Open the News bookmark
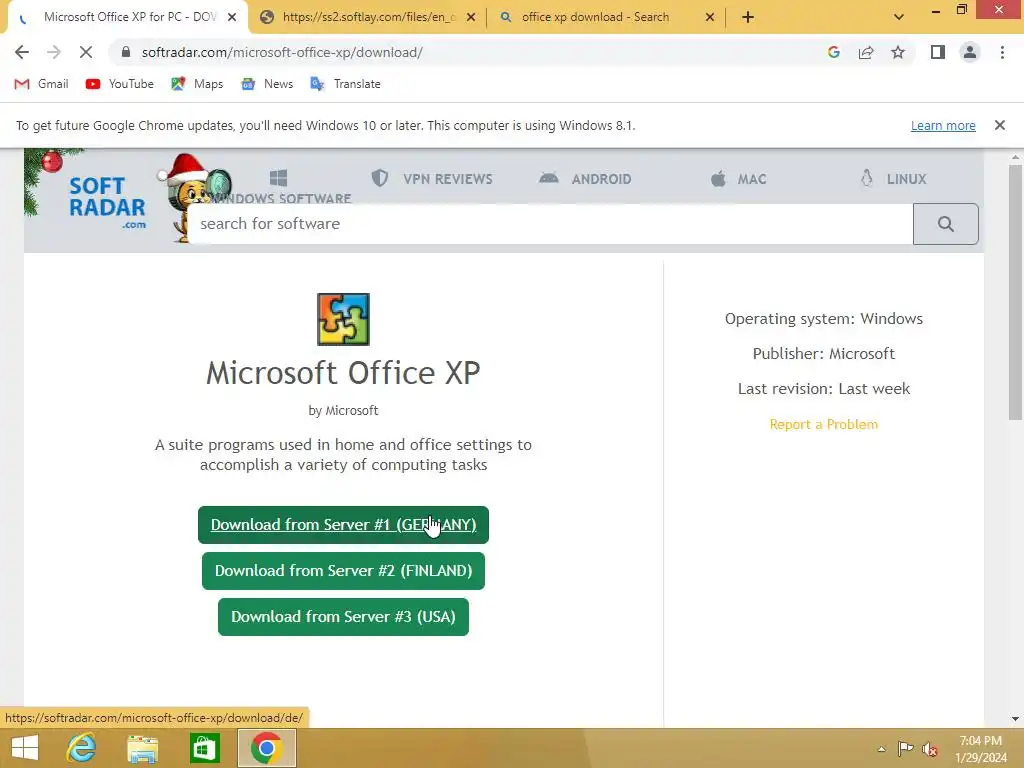Image resolution: width=1024 pixels, height=768 pixels. (x=267, y=84)
